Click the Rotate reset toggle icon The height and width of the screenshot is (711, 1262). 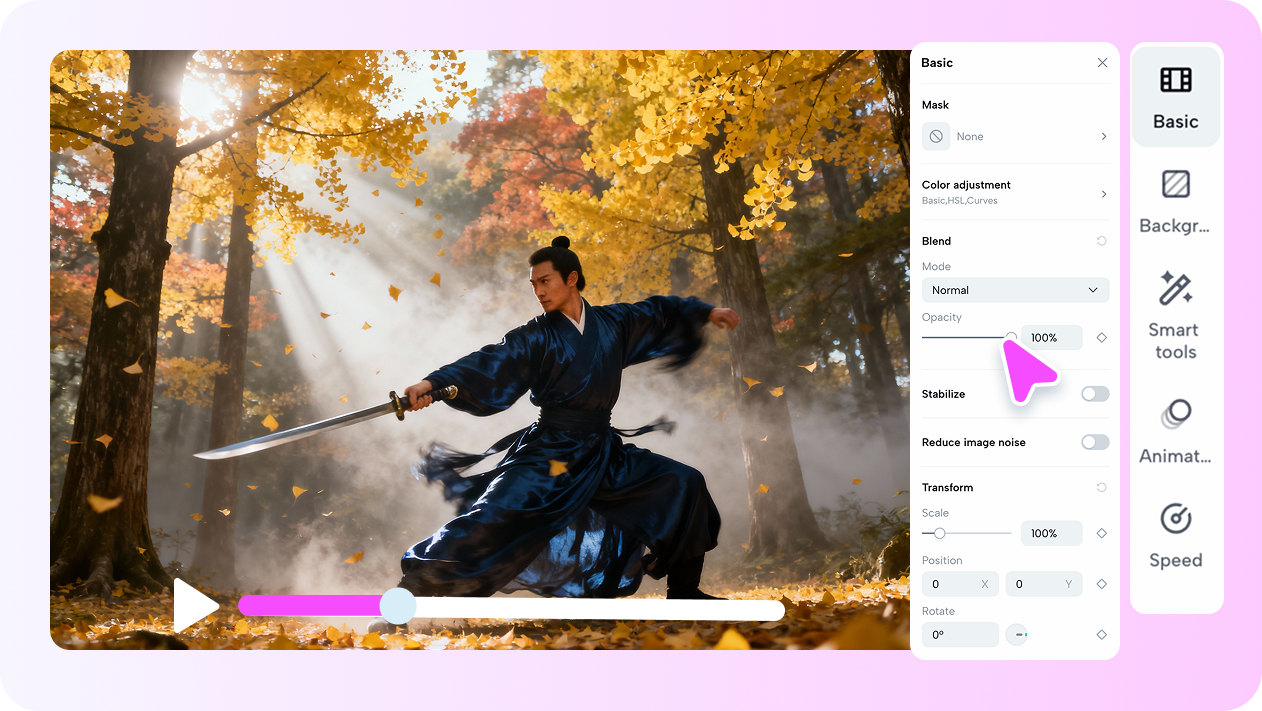[1016, 634]
